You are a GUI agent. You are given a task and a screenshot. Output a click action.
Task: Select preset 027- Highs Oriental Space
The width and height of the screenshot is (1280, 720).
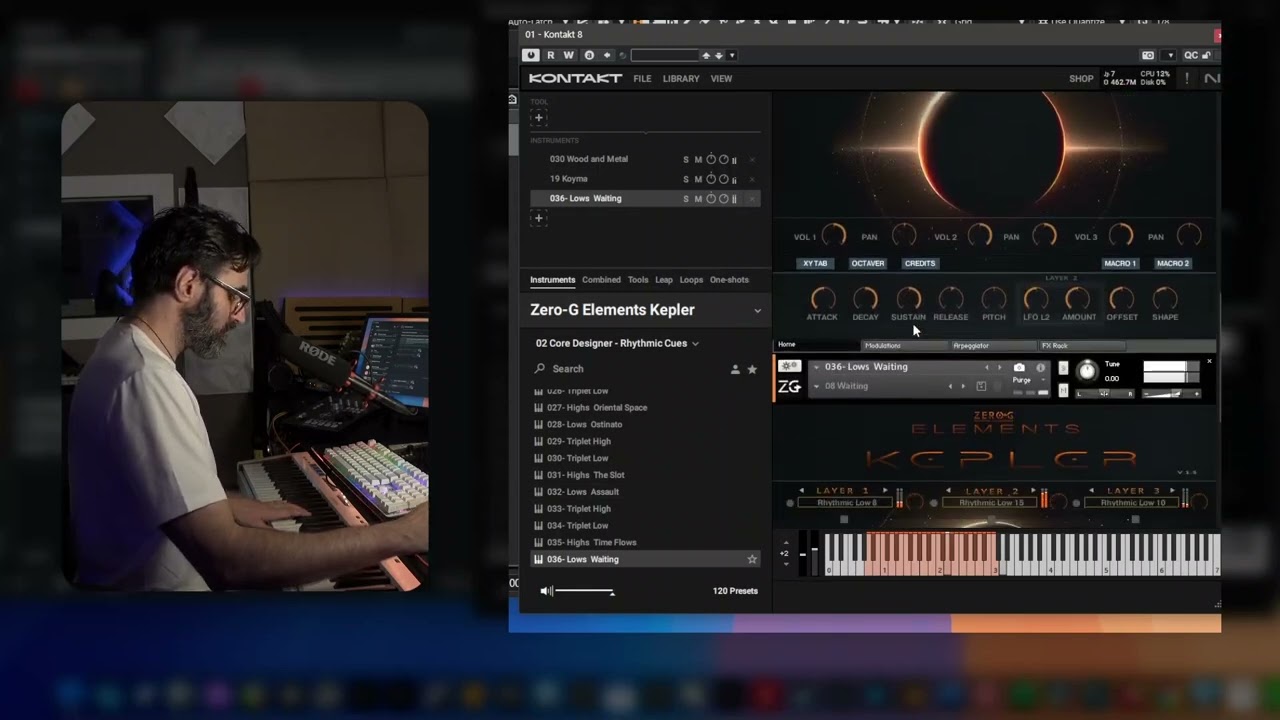[x=597, y=408]
